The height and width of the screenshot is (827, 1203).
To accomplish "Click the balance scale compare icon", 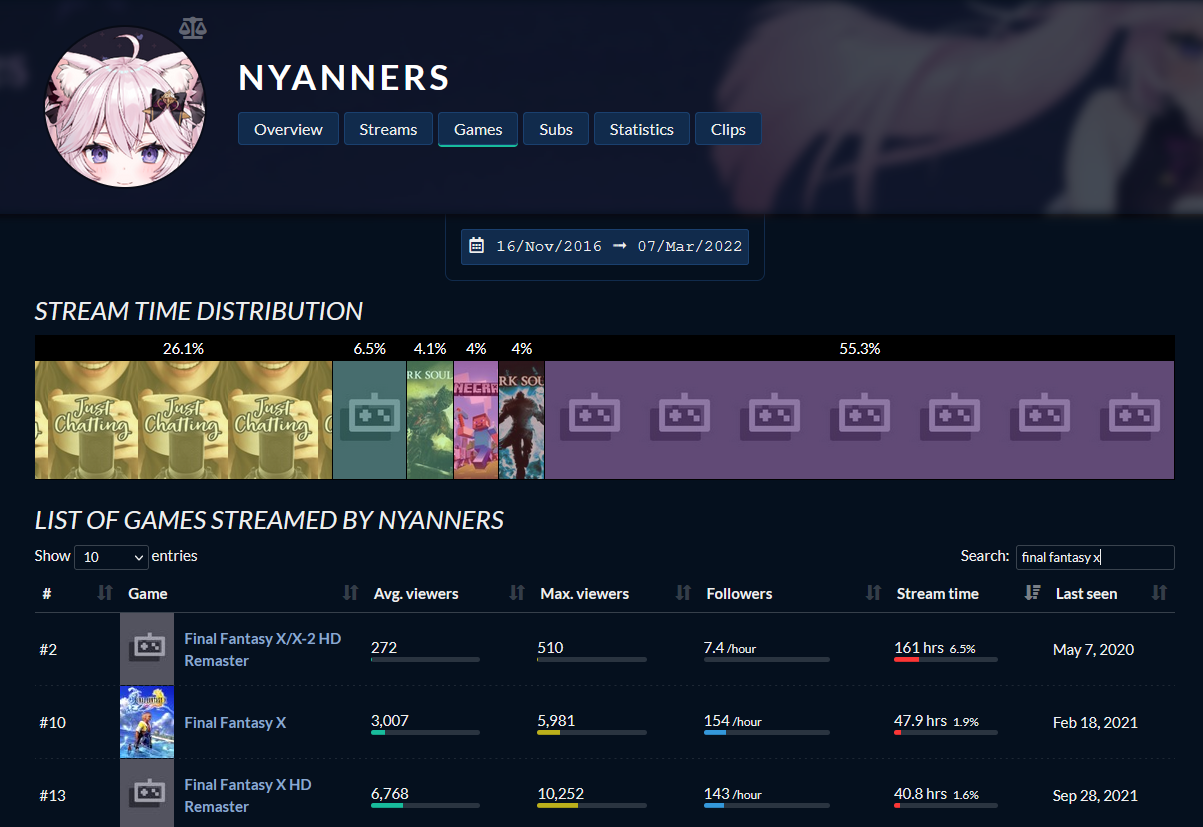I will (x=192, y=27).
